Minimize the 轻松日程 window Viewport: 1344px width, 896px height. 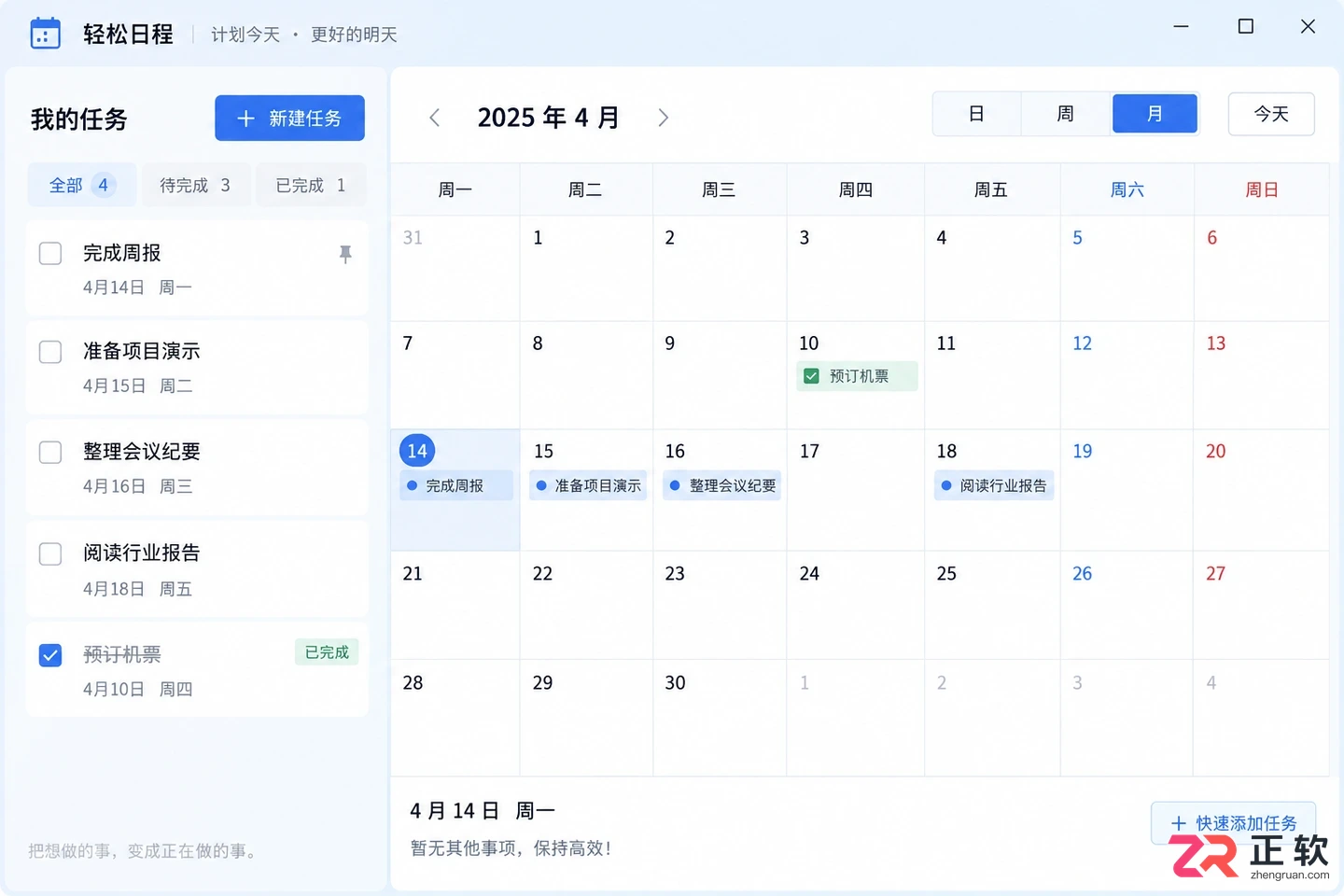pyautogui.click(x=1181, y=26)
